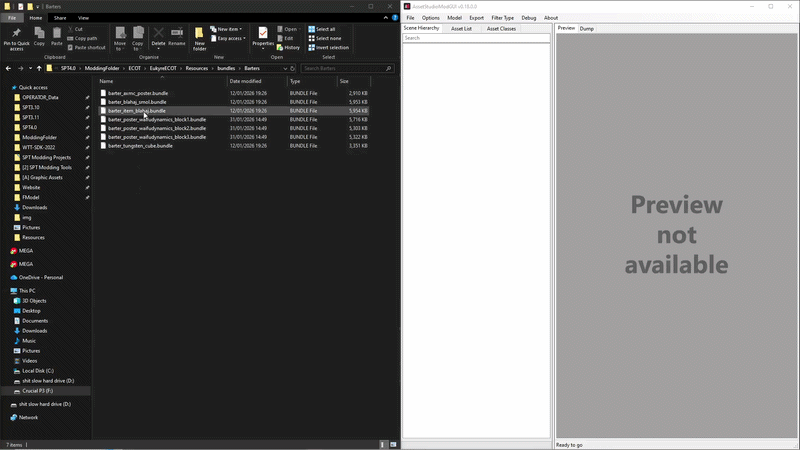Click AssetStudio Scene Hierarchy search box
800x450 pixels.
click(476, 38)
